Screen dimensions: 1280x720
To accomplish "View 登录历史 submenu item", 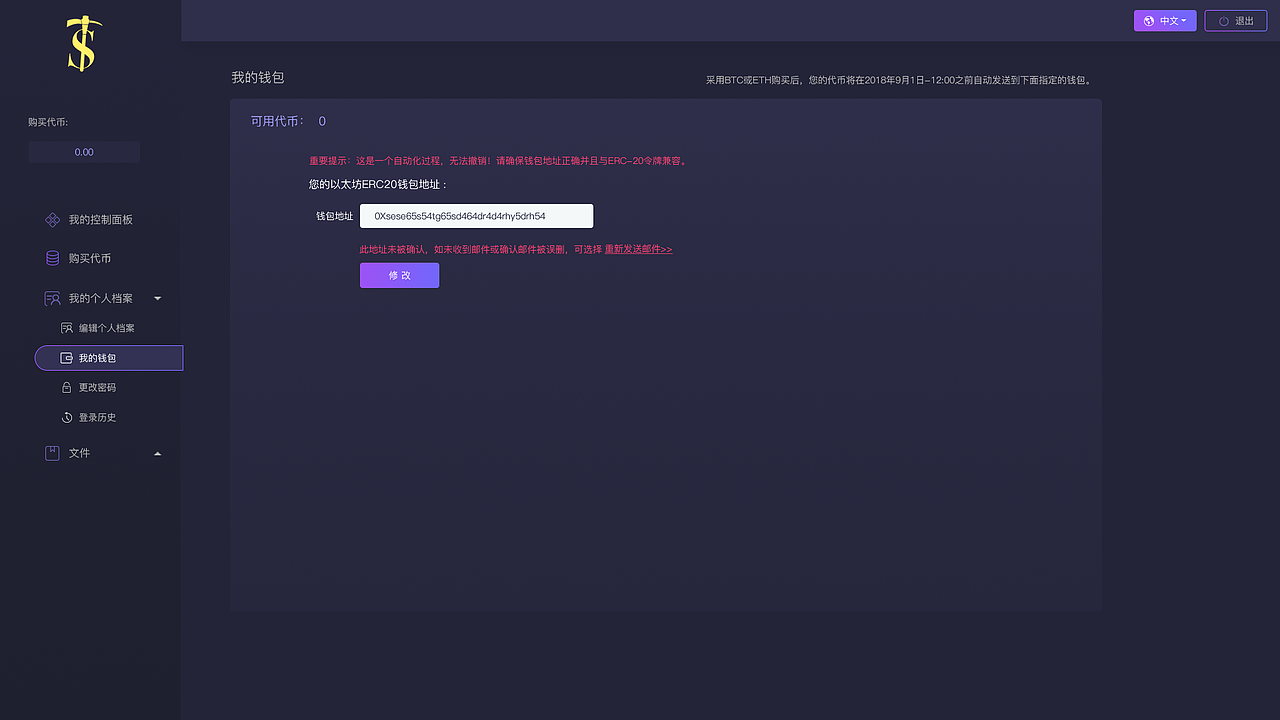I will coord(97,417).
